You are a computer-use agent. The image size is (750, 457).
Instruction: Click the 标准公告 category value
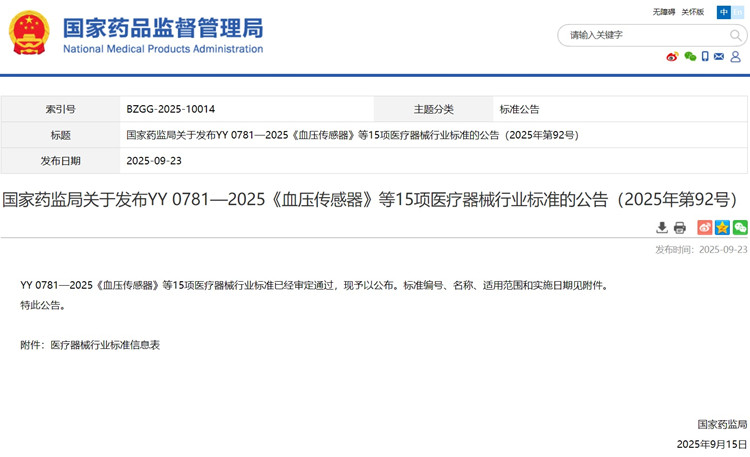519,109
